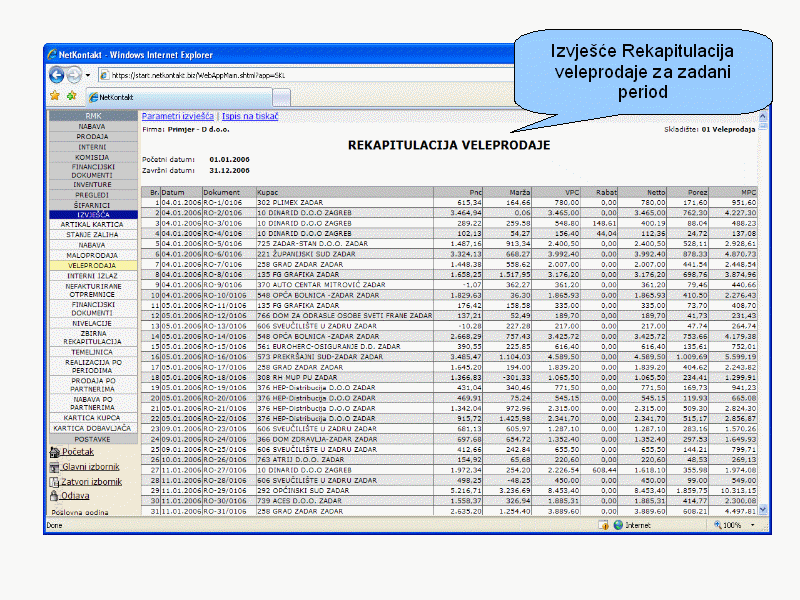Click the Porez column header
Image resolution: width=800 pixels, height=600 pixels.
[688, 192]
